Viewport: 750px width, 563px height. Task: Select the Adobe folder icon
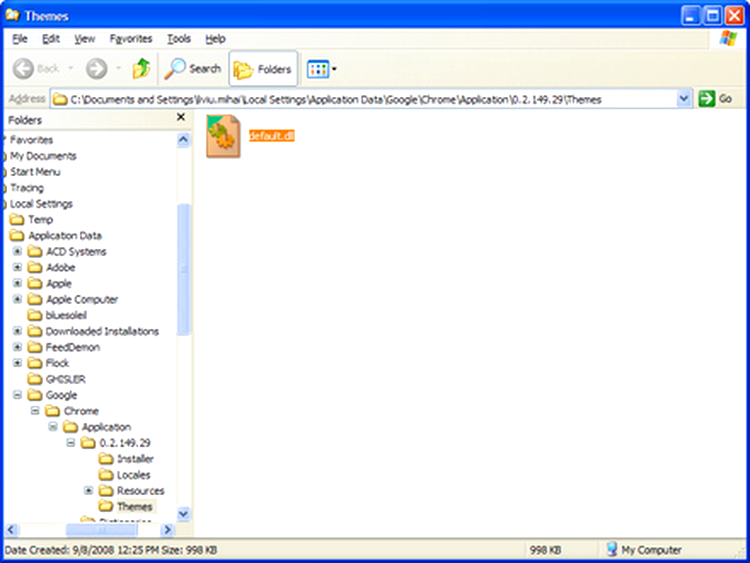[34, 267]
